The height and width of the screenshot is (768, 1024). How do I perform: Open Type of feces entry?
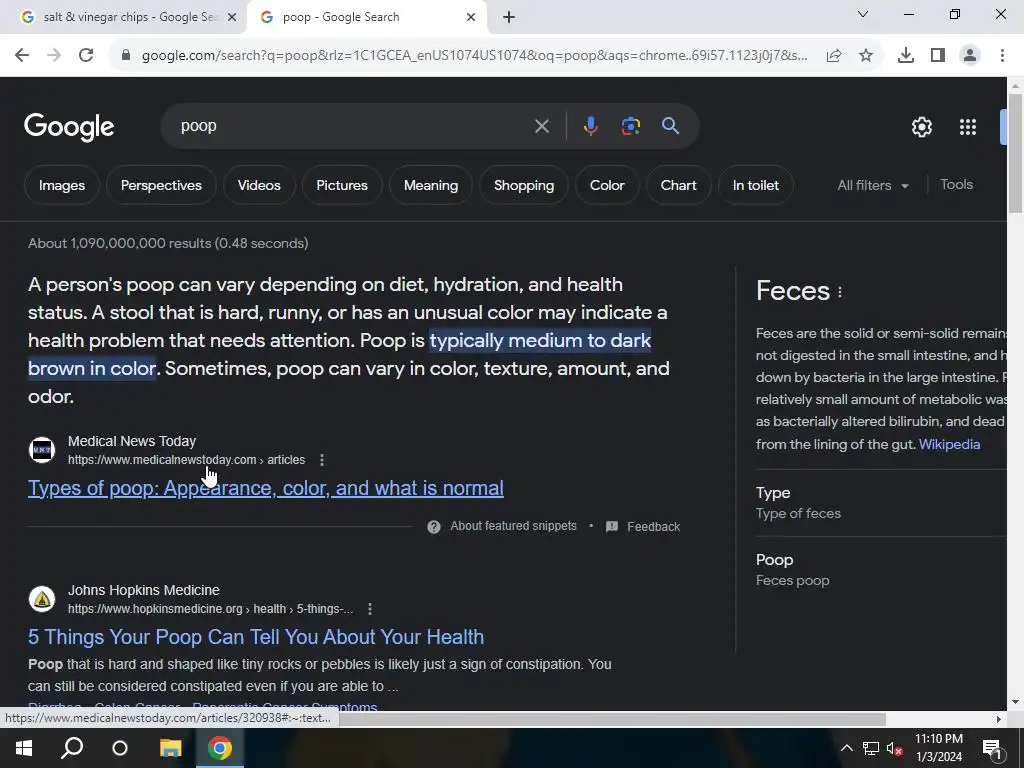(798, 514)
